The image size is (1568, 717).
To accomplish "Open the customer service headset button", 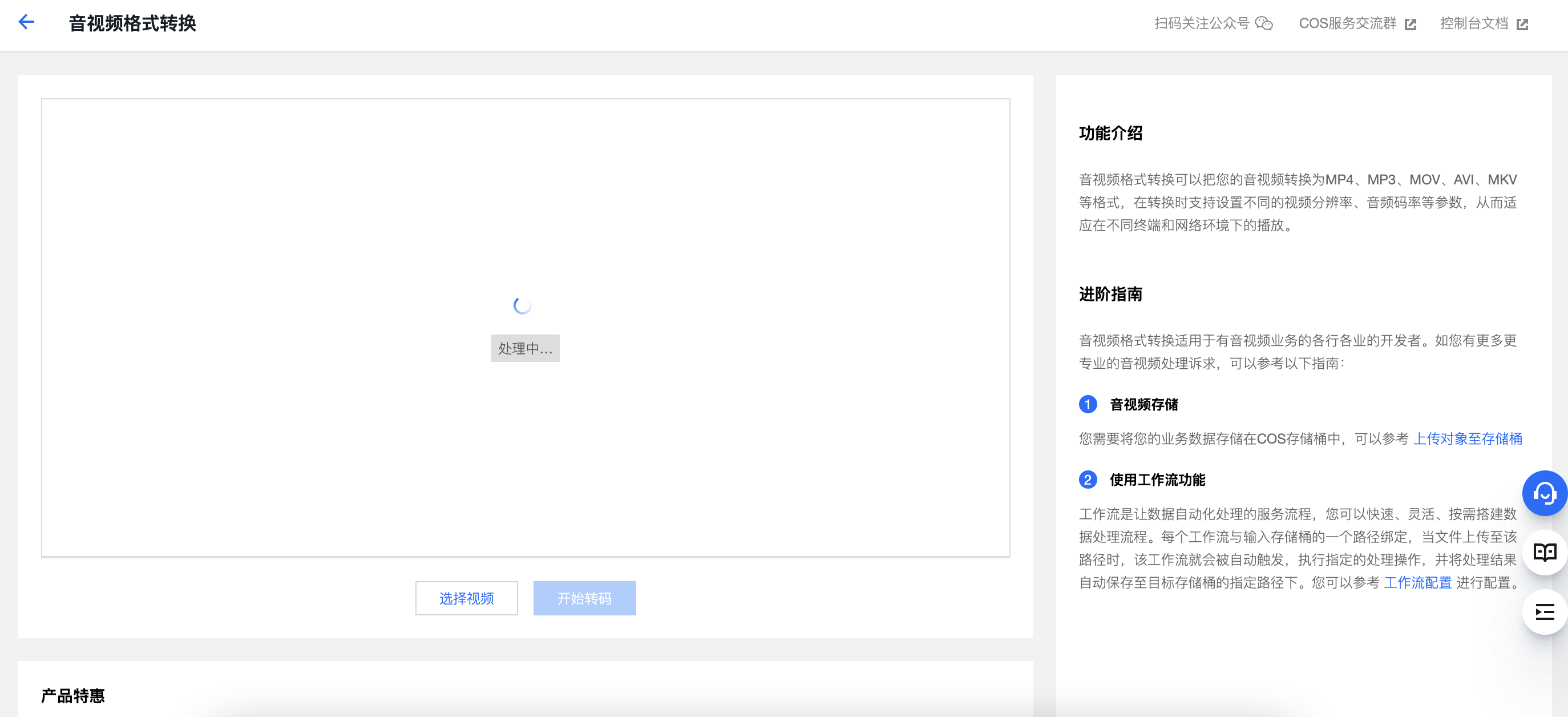I will pos(1544,493).
